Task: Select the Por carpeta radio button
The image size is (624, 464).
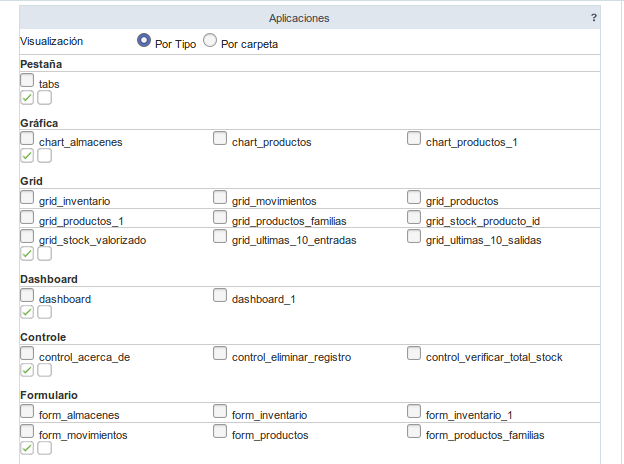Action: coord(210,42)
